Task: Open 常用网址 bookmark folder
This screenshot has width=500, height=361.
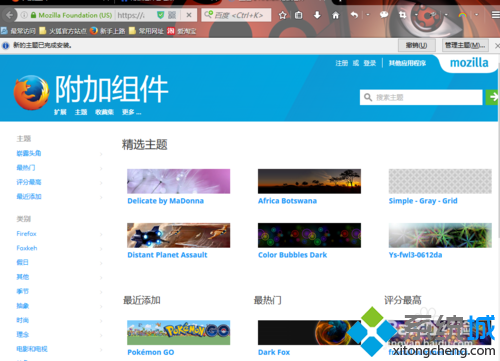Action: (146, 31)
